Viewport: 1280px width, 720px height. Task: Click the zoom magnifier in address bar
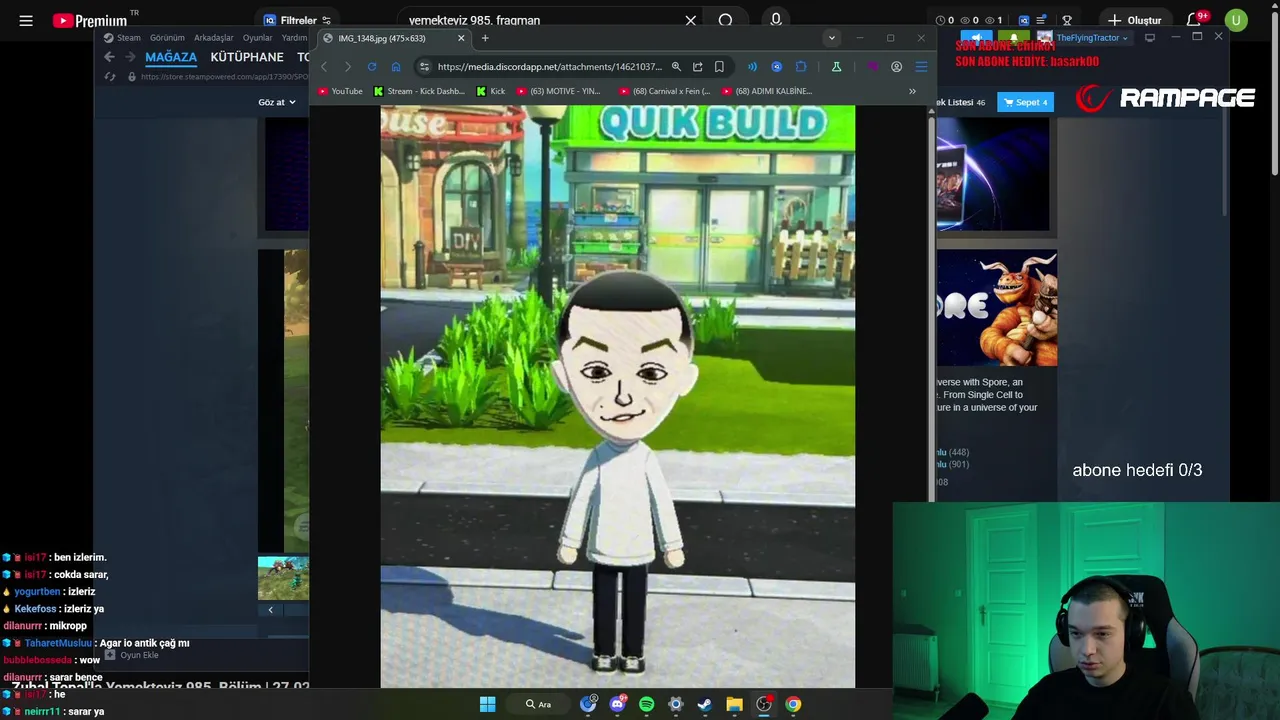pos(676,67)
